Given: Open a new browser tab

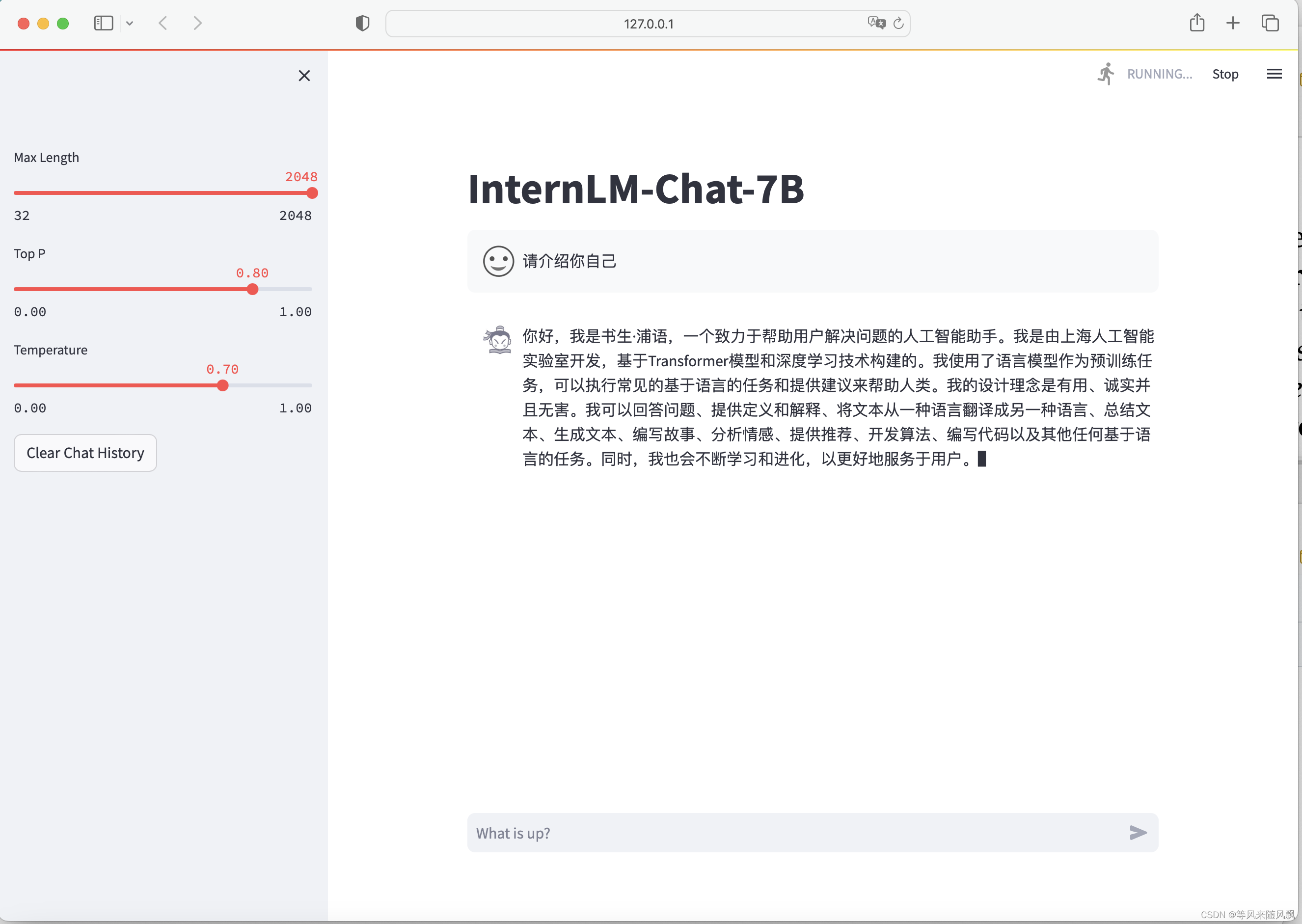Looking at the screenshot, I should pos(1233,24).
